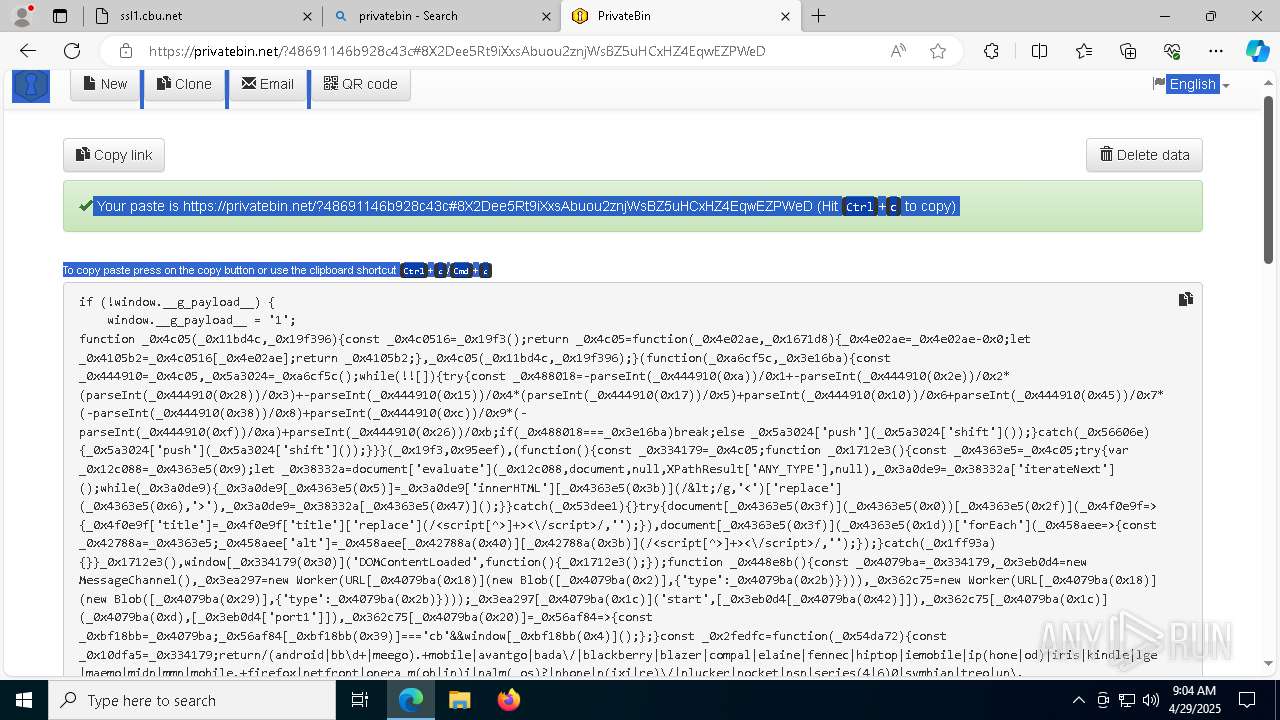Close the PrivateBin tab
1280x720 pixels.
785,16
